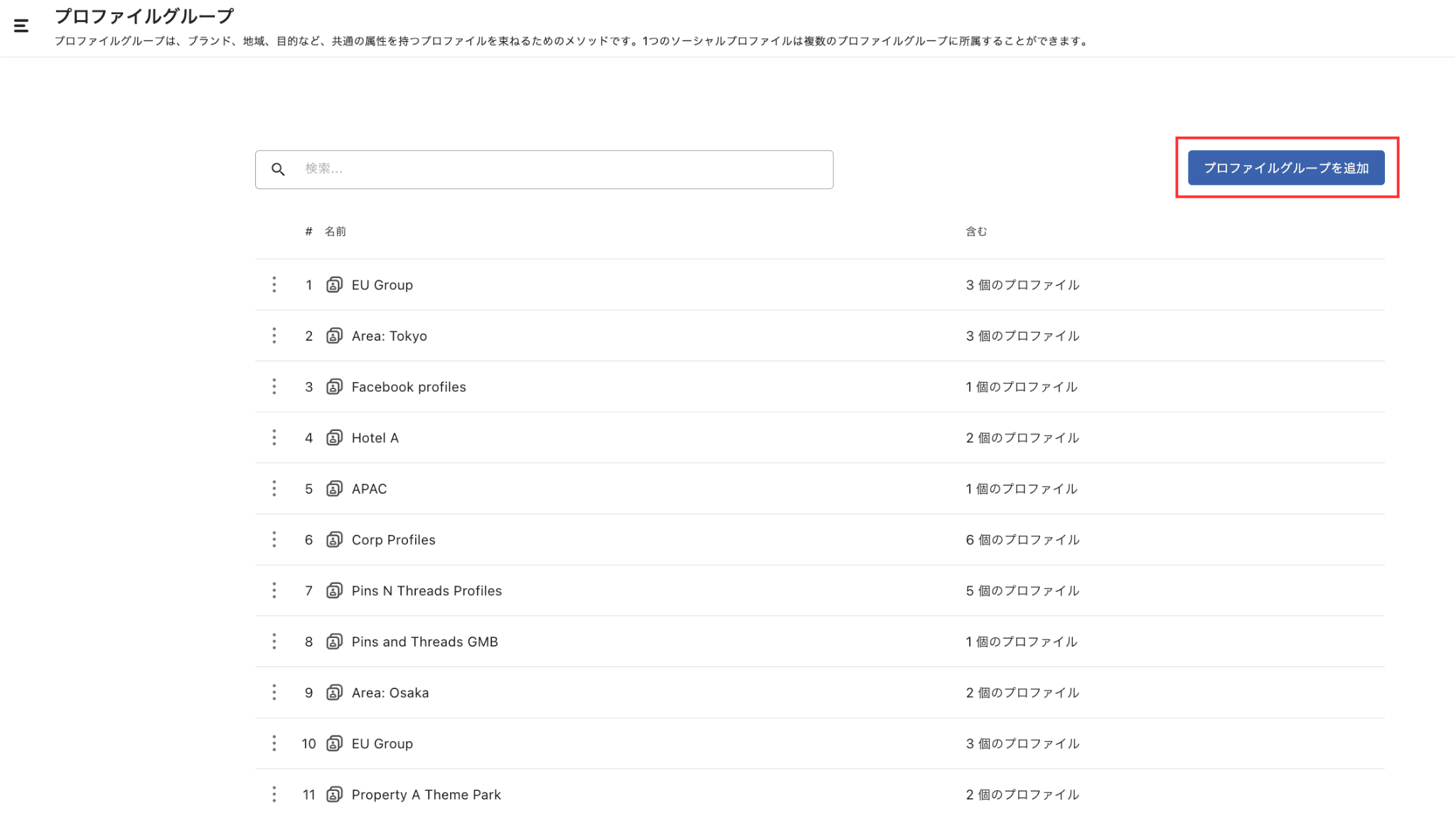Open the Pins and Threads GMB group
1456x840 pixels.
424,642
